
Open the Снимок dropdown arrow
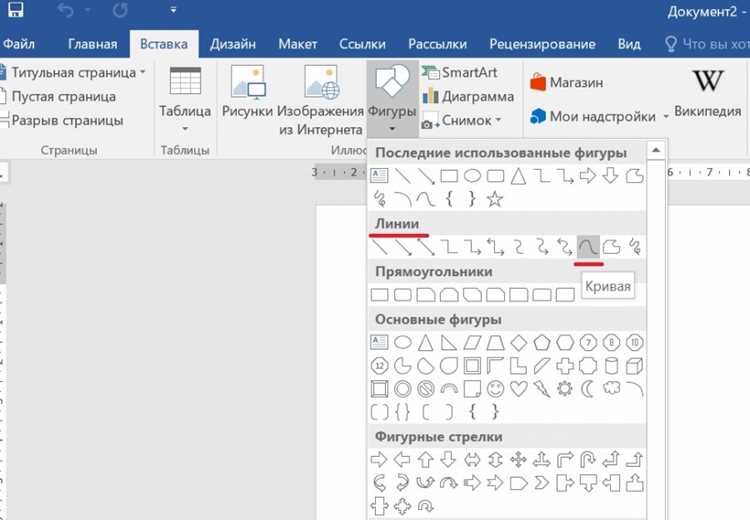click(x=498, y=120)
